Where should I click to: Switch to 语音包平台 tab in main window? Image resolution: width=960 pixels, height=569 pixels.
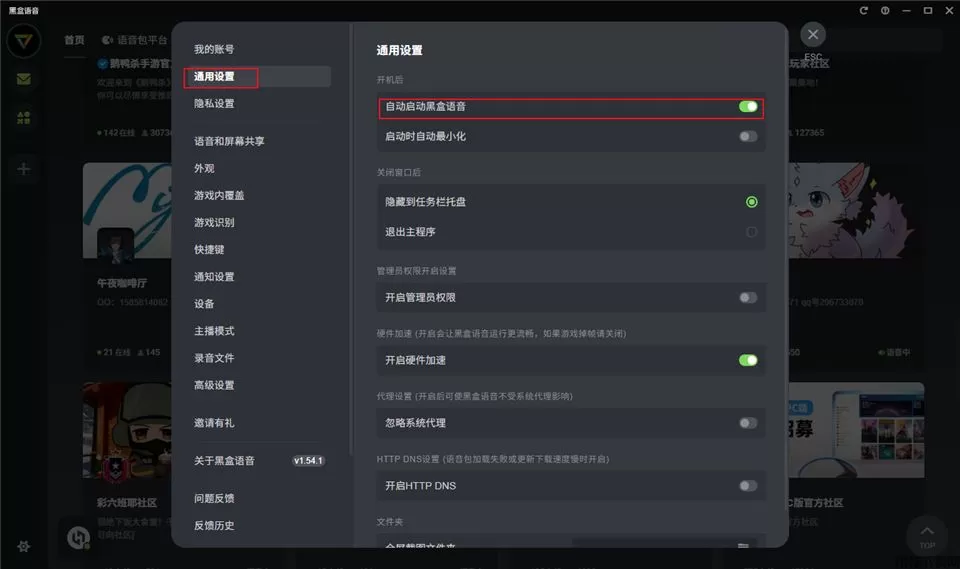tap(135, 40)
